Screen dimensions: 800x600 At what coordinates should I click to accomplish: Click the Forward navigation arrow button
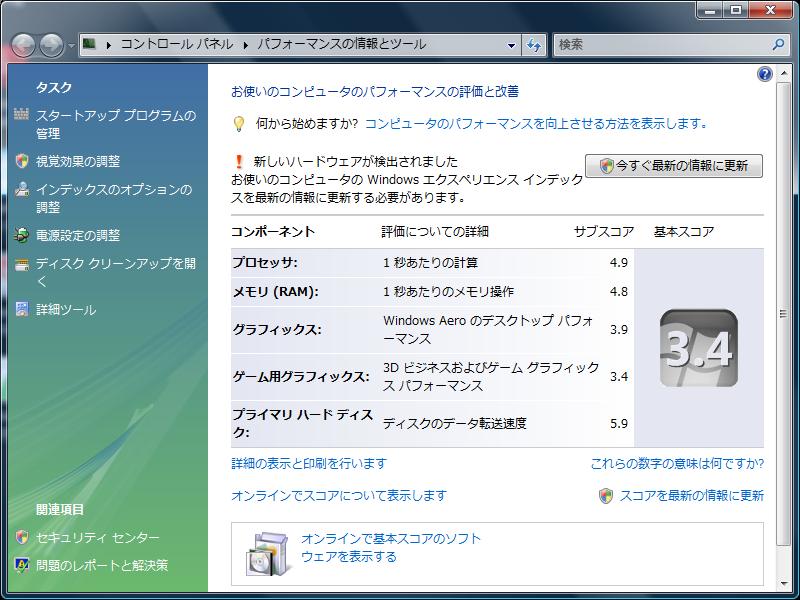(x=52, y=45)
